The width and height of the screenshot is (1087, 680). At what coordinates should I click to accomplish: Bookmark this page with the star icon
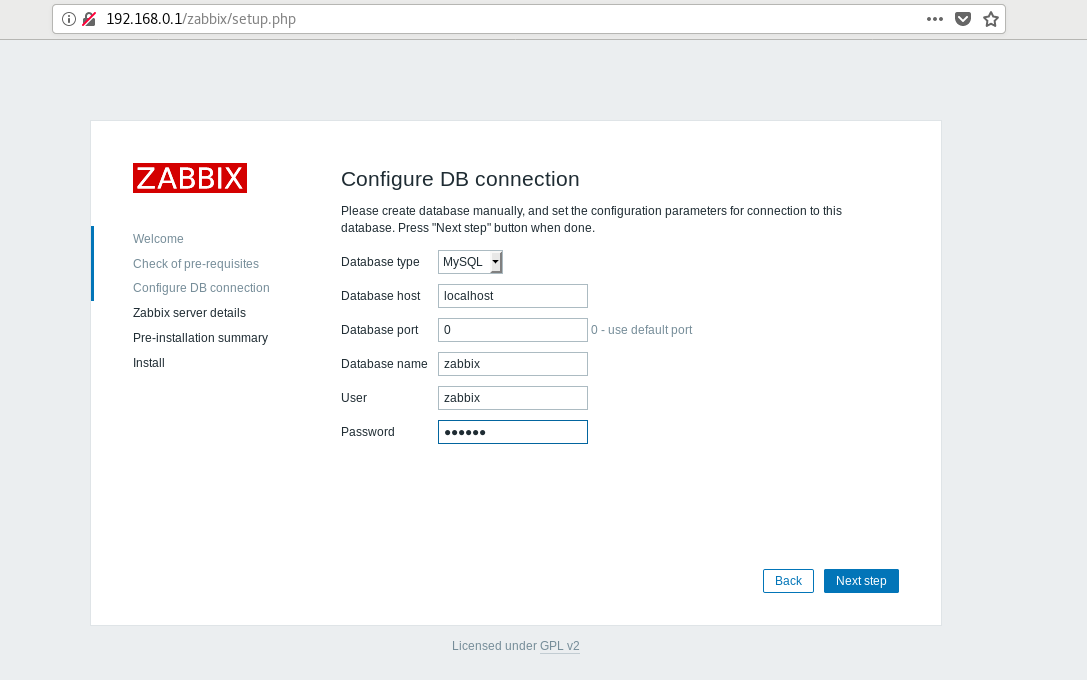991,19
